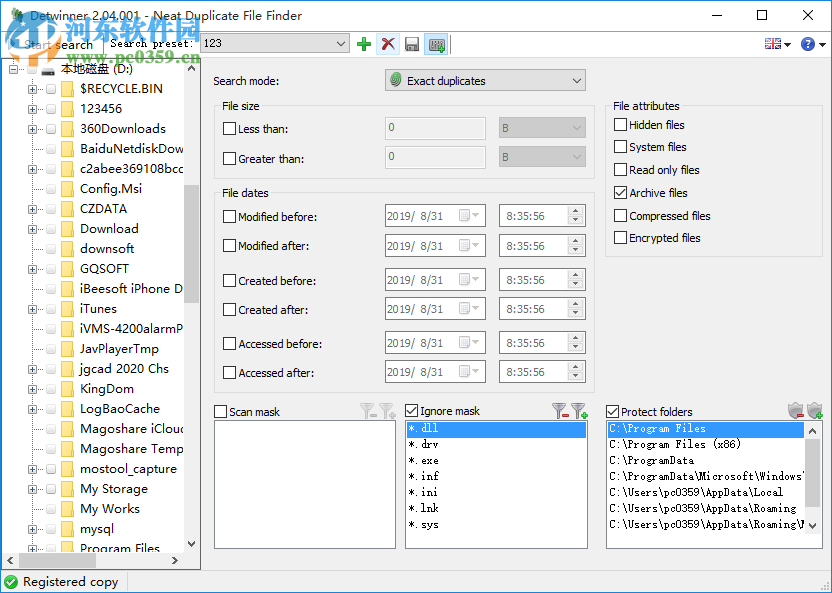832x593 pixels.
Task: Remove entry from Ignore mask filter icon
Action: coord(560,411)
